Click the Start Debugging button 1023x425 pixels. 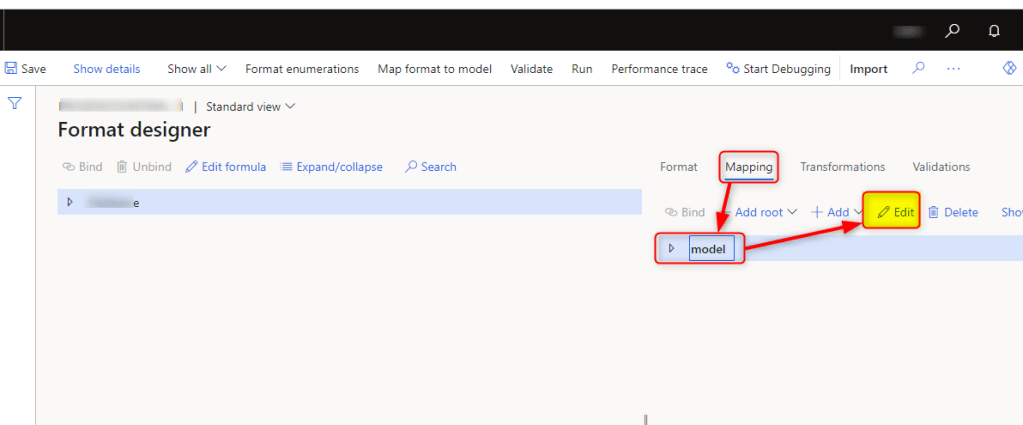point(778,69)
